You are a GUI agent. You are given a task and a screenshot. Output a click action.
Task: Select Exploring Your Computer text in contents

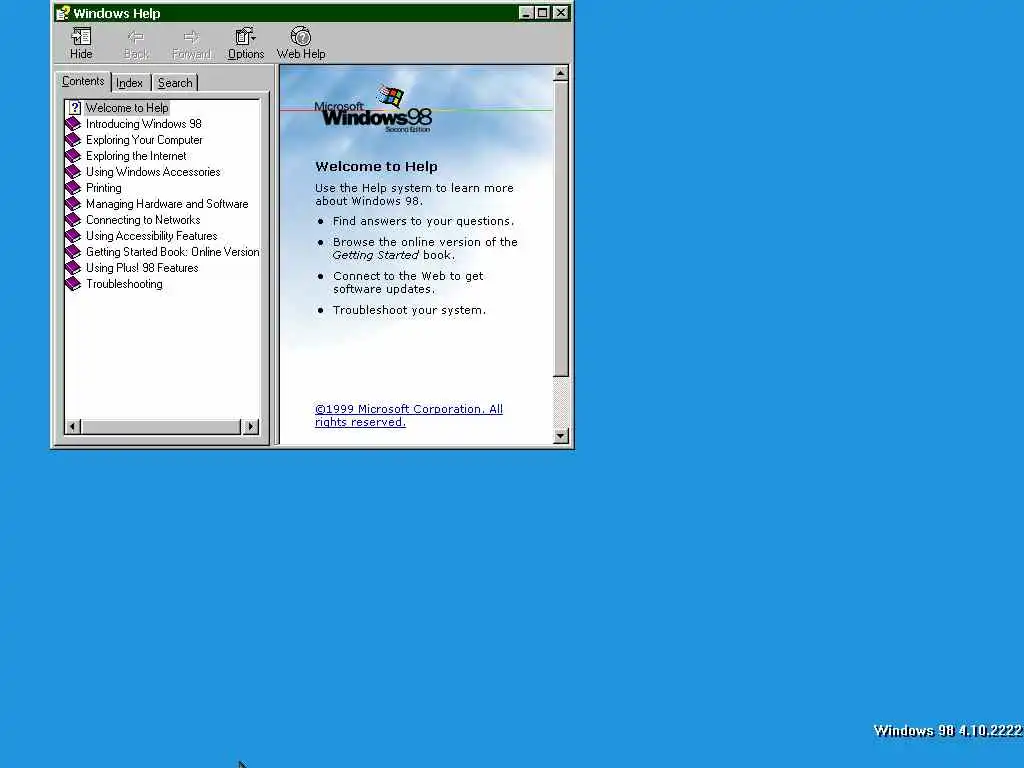click(x=144, y=140)
